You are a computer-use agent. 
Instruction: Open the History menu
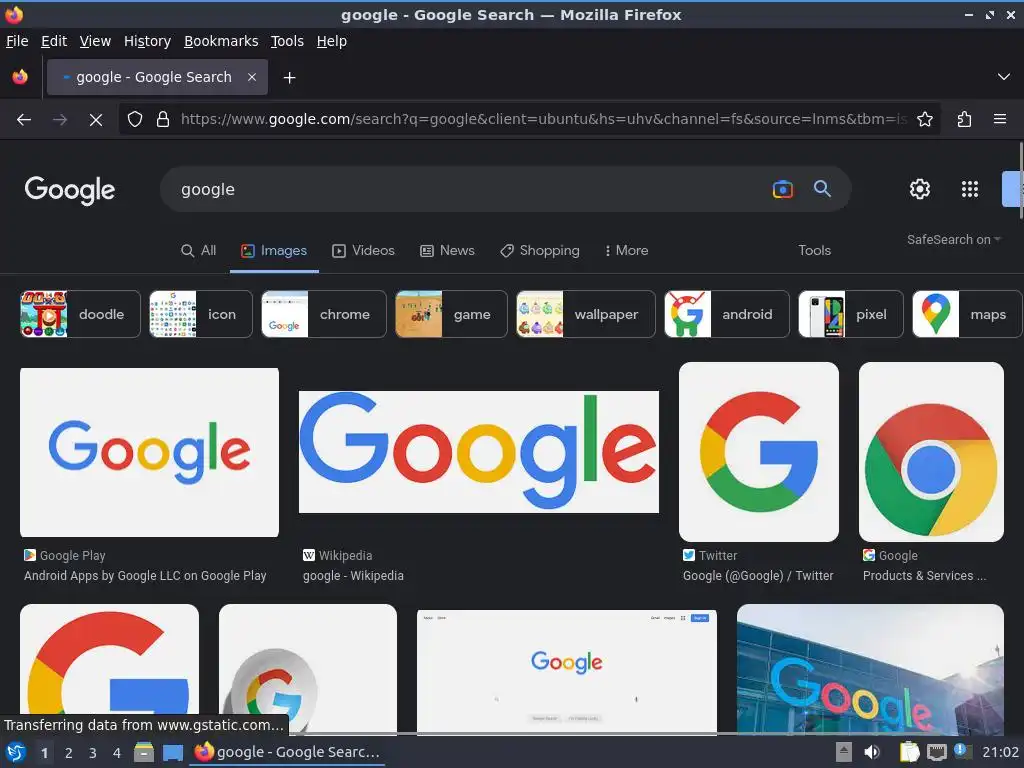tap(147, 41)
